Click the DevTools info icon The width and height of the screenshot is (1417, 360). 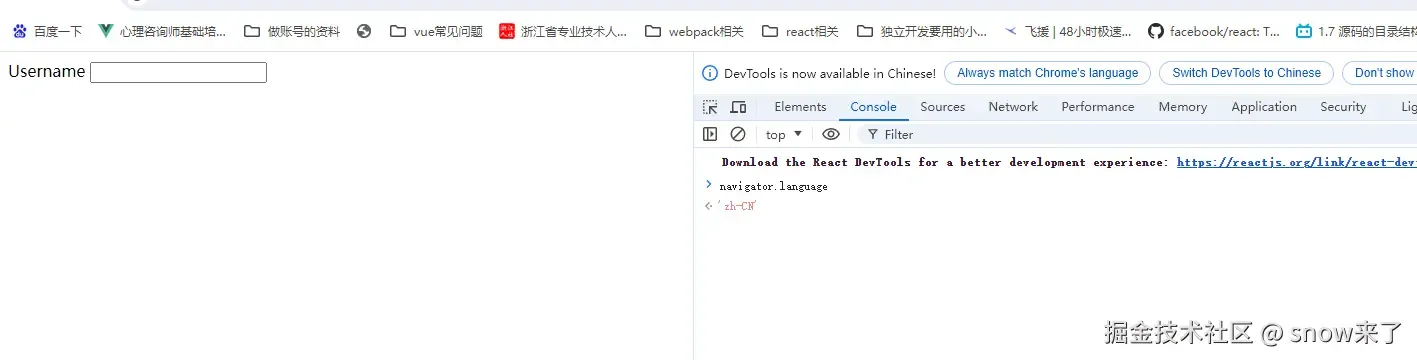[710, 73]
